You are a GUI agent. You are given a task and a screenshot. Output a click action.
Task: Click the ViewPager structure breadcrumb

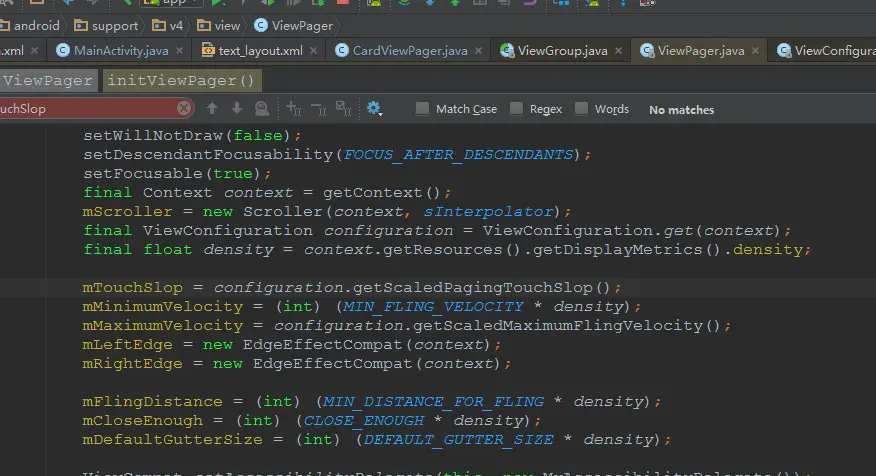pyautogui.click(x=48, y=80)
